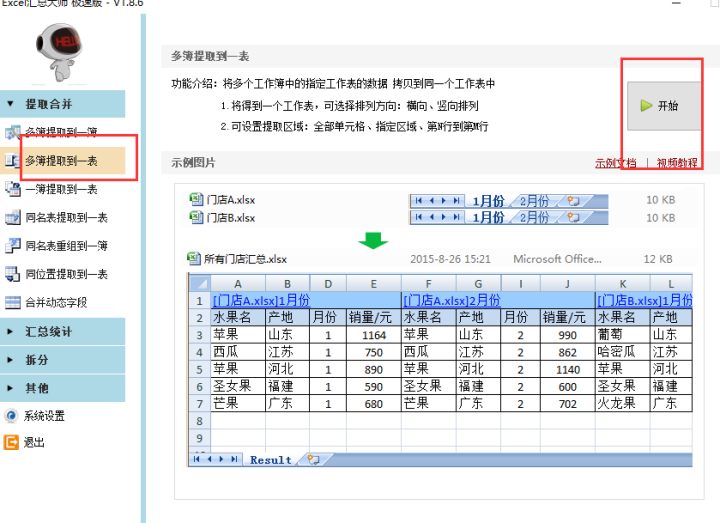Screen dimensions: 720x523
Task: Click the green play icon on 开始
Action: (x=646, y=106)
